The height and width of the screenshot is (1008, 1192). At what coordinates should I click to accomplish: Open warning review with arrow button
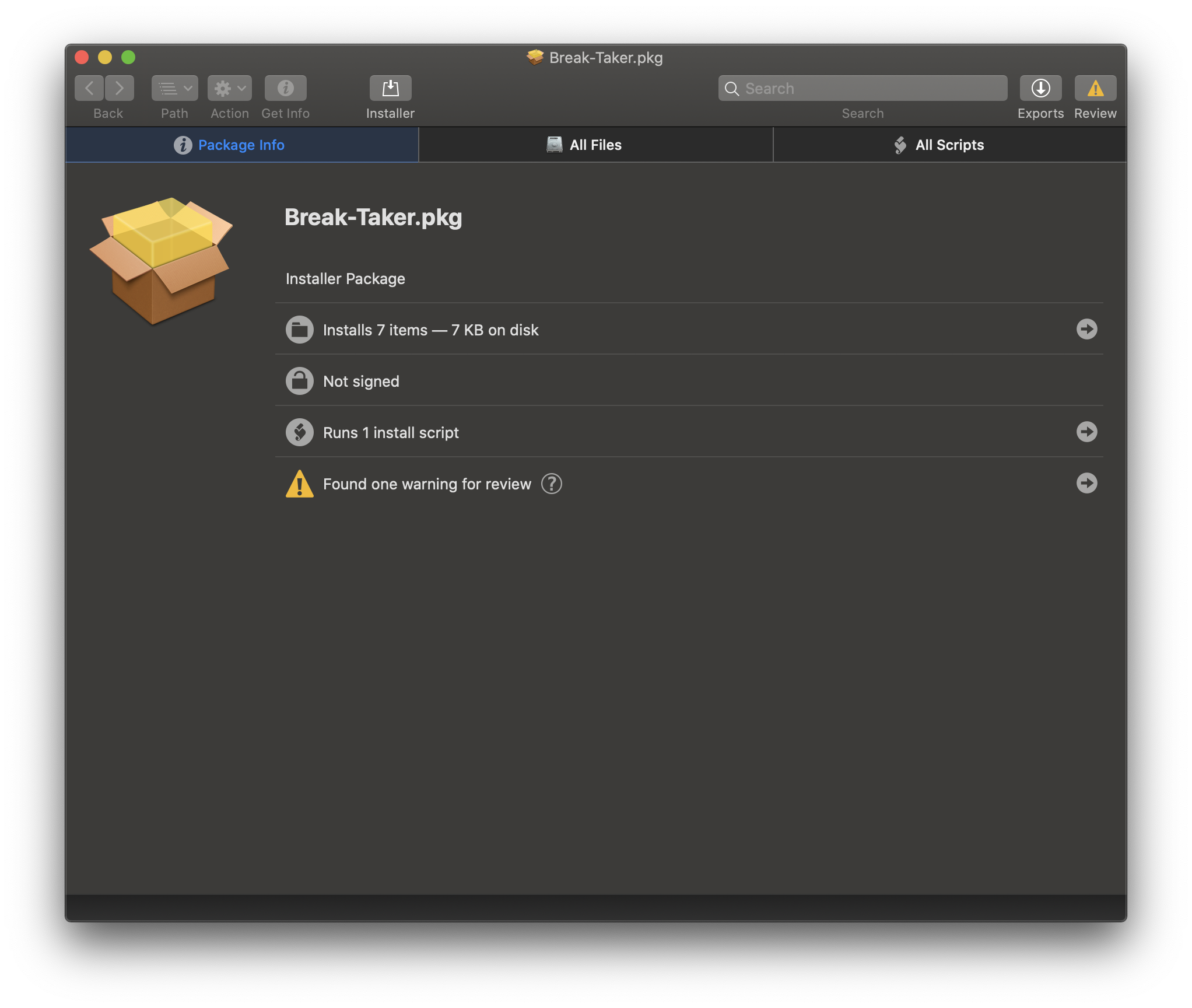click(x=1086, y=483)
